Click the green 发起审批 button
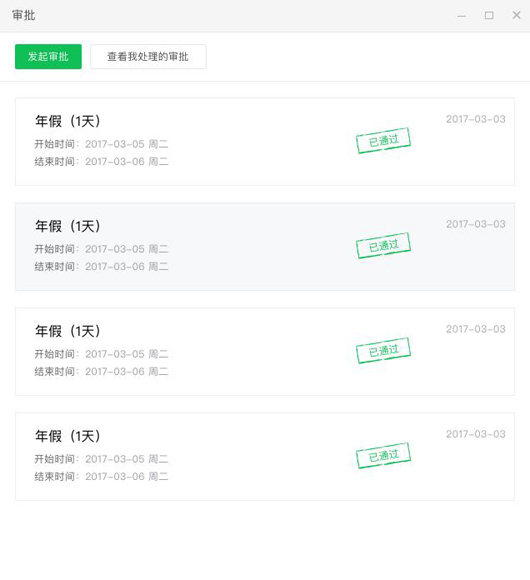This screenshot has height=580, width=530. pyautogui.click(x=48, y=57)
